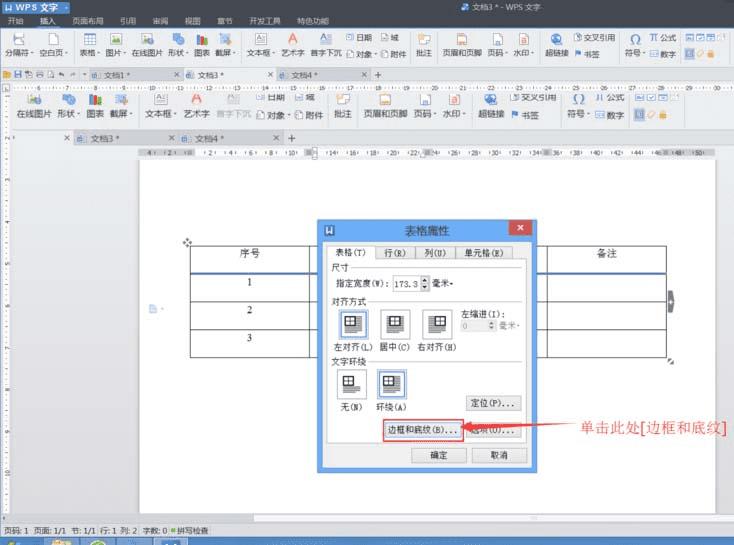Click the 图片 insert picture icon
734x545 pixels.
tap(117, 39)
